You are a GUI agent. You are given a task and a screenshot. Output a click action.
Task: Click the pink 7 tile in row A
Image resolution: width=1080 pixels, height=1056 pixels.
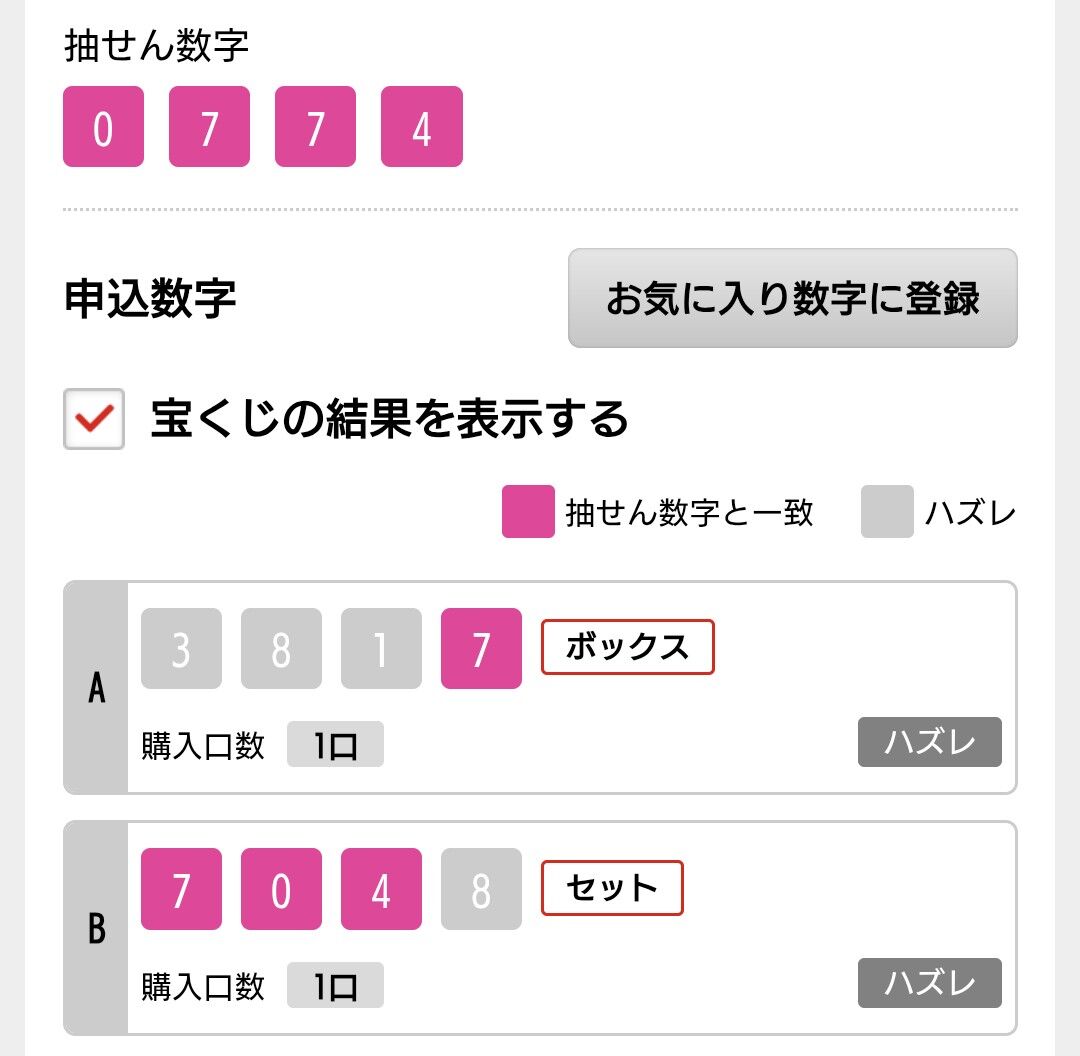pos(481,649)
